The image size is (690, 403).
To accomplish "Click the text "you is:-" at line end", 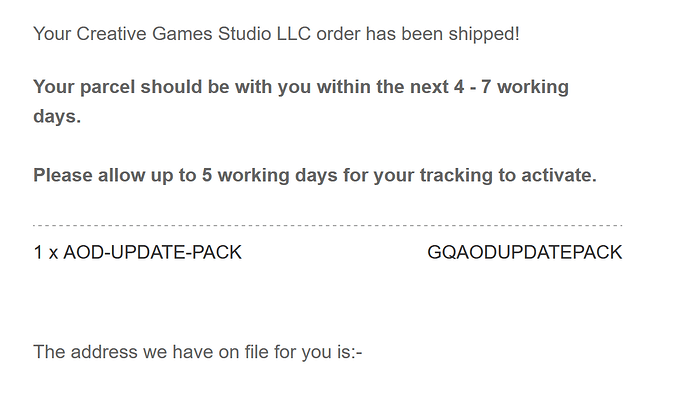I will click(x=332, y=352).
